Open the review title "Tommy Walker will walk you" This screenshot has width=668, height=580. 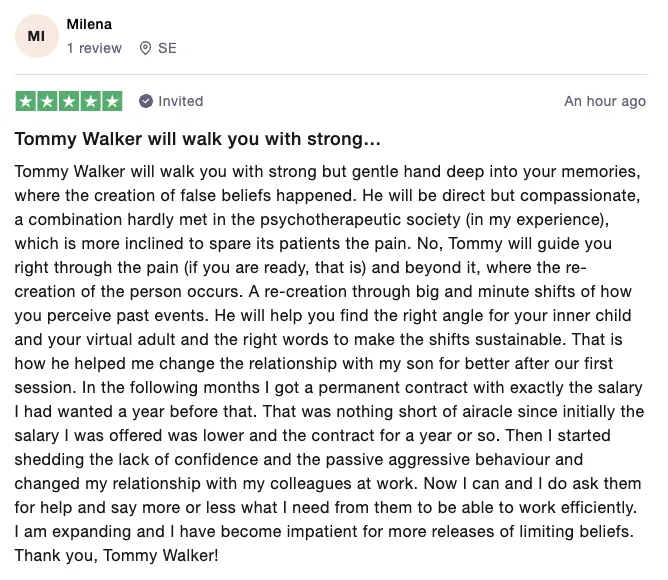197,138
